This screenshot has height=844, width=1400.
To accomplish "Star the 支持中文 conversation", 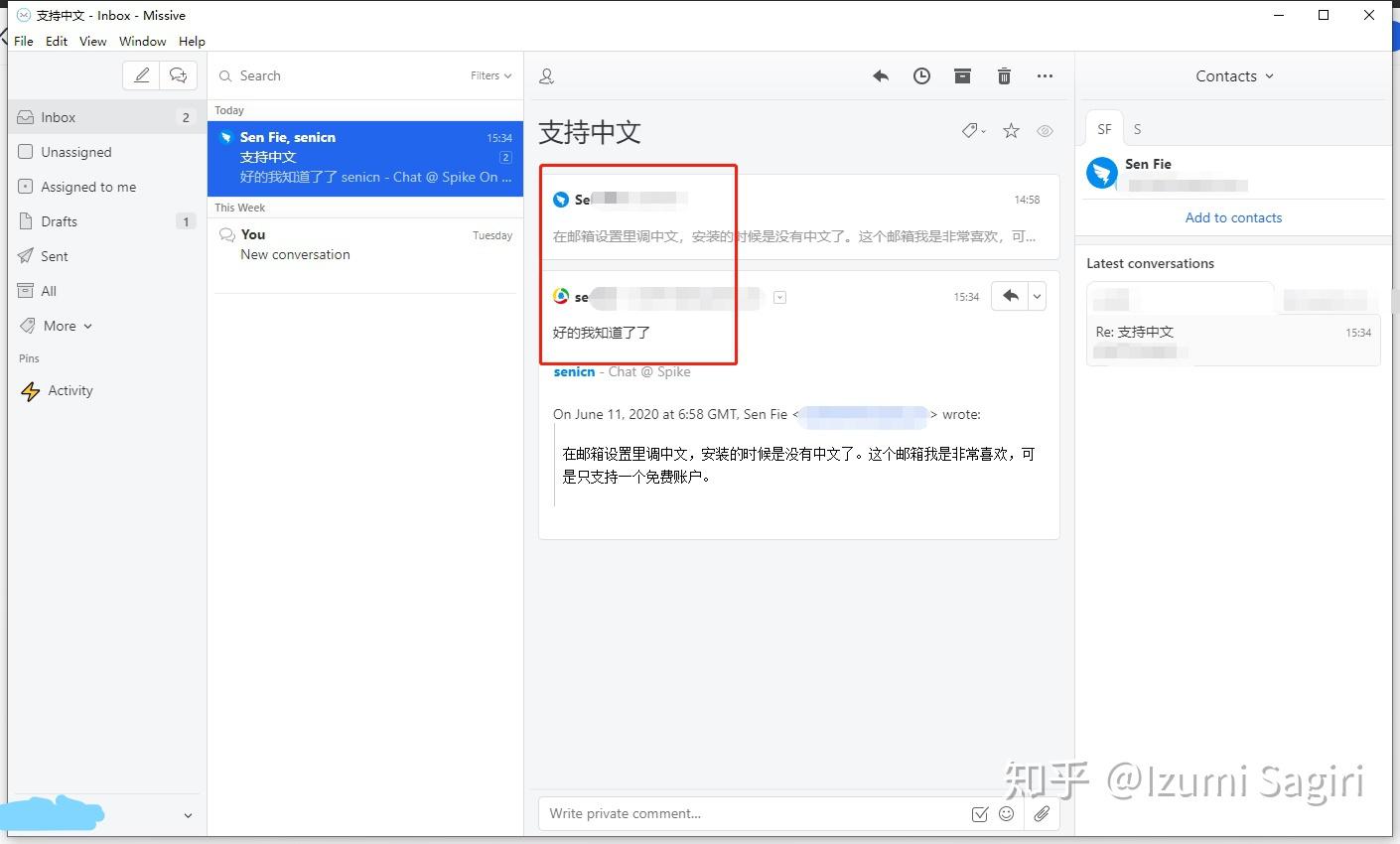I will (x=1010, y=130).
